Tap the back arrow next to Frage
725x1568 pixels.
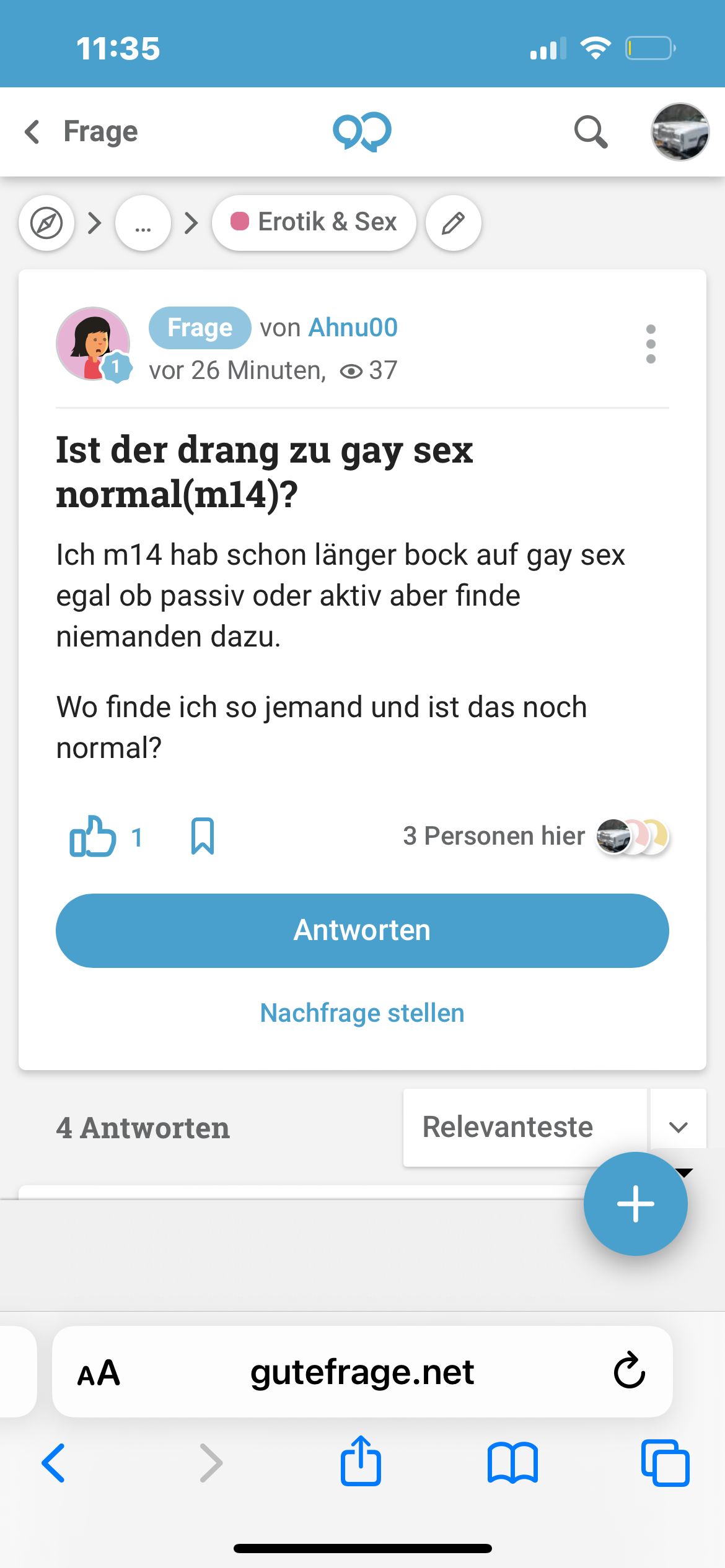coord(33,132)
